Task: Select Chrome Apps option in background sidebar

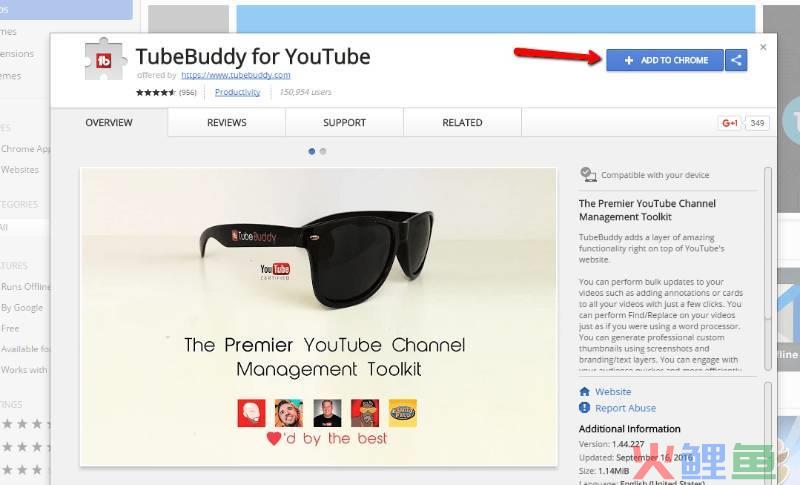Action: [x=25, y=149]
